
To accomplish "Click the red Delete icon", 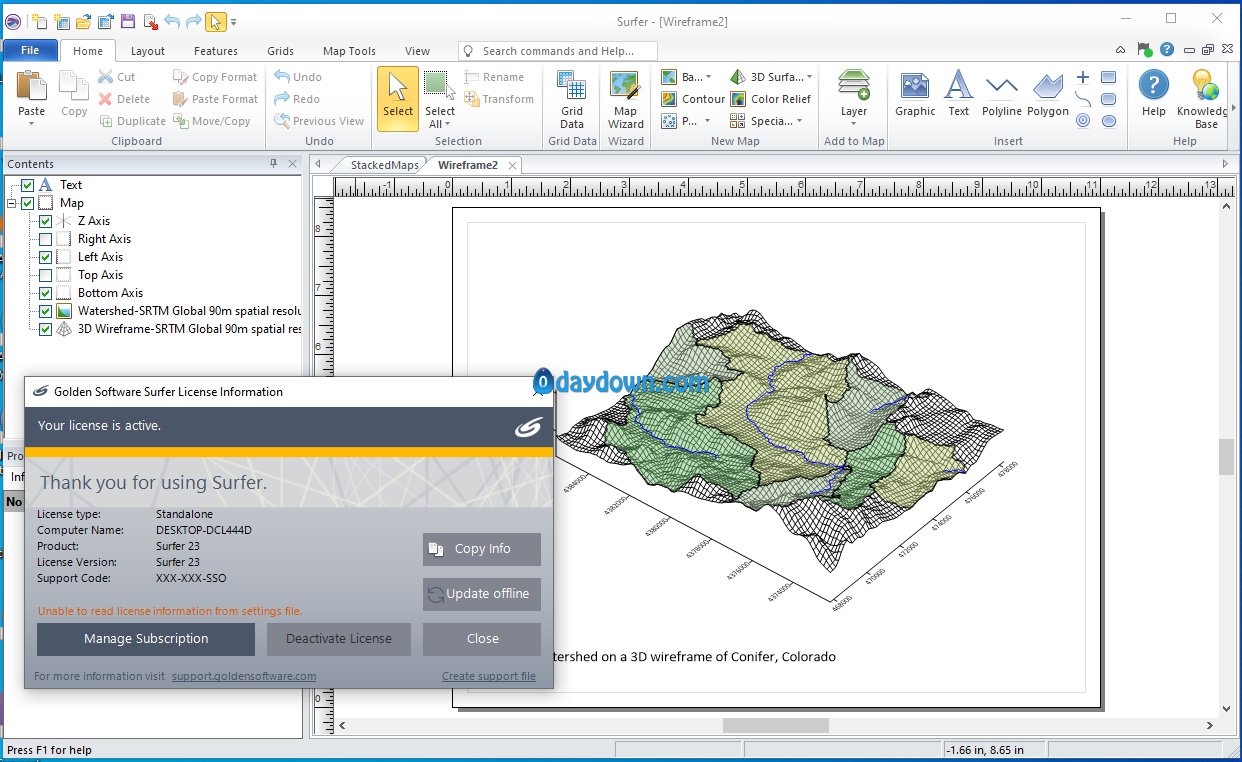I will coord(105,99).
